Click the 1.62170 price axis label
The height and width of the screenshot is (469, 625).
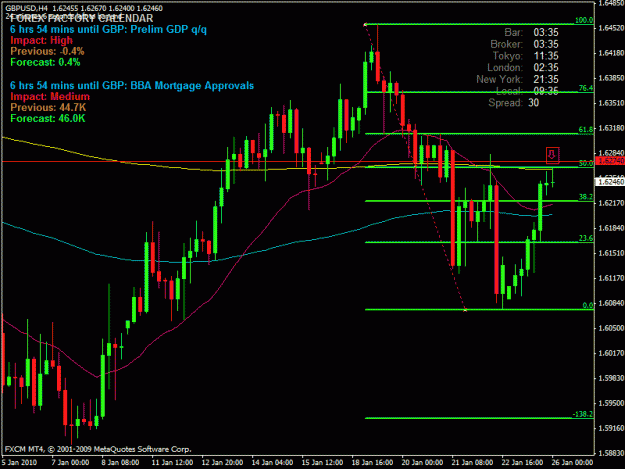[611, 203]
